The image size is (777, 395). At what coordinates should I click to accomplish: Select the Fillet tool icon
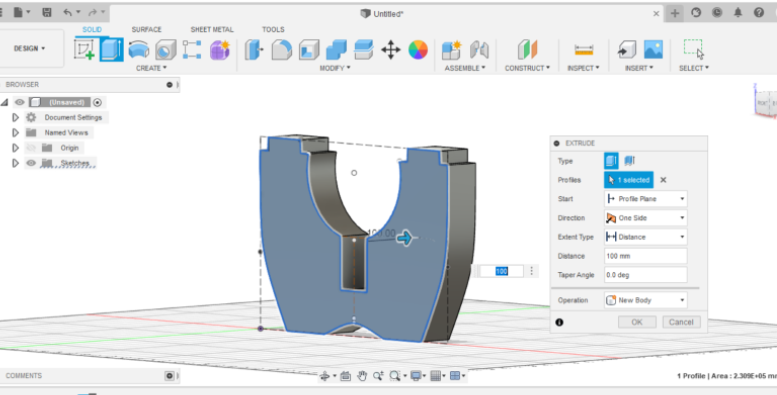click(x=281, y=50)
